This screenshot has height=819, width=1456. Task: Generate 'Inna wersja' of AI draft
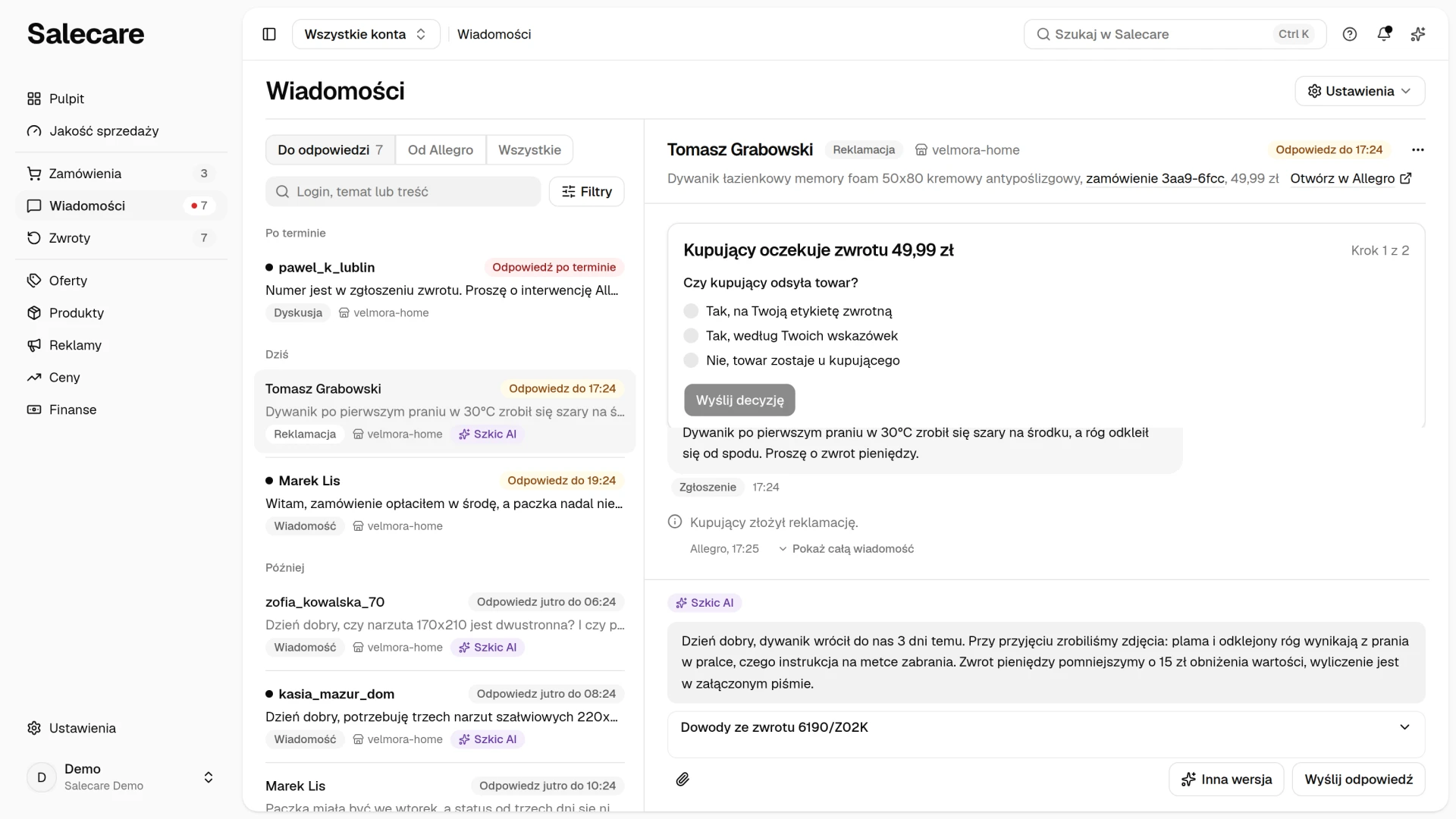1226,780
